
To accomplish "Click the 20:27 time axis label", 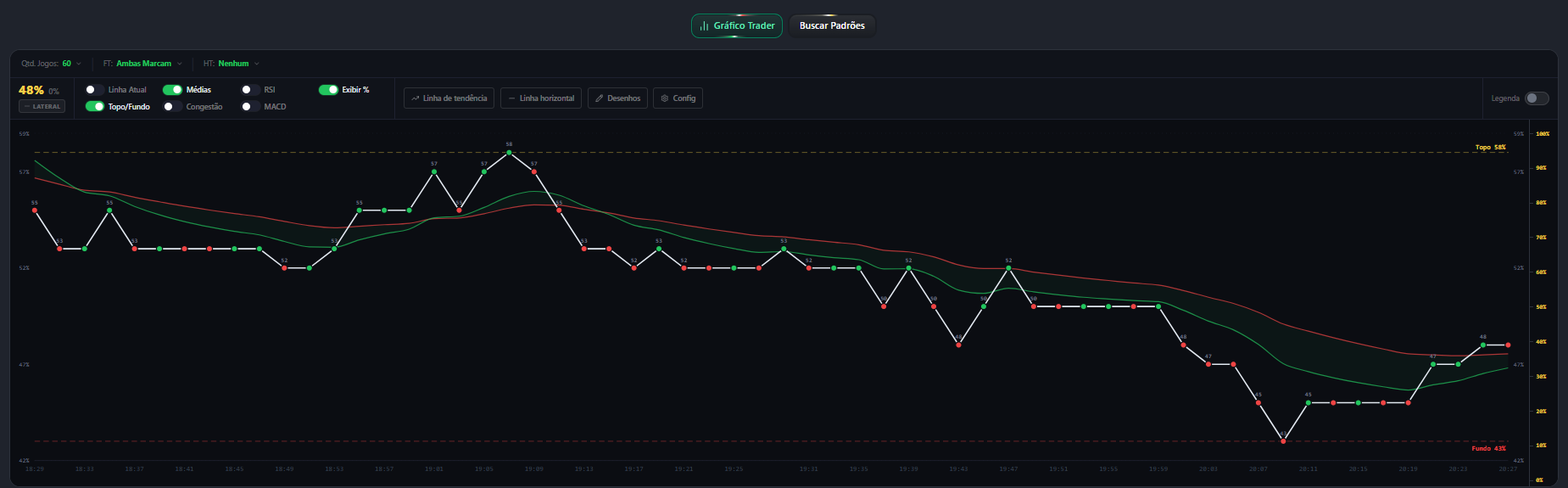I will pos(1508,468).
